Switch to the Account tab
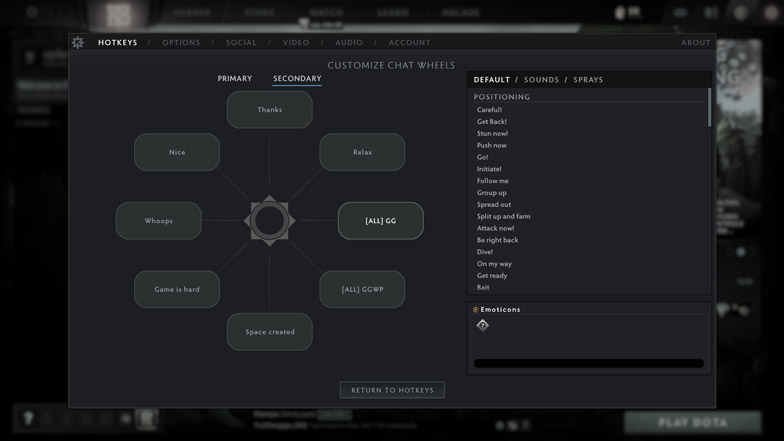784x441 pixels. point(410,42)
